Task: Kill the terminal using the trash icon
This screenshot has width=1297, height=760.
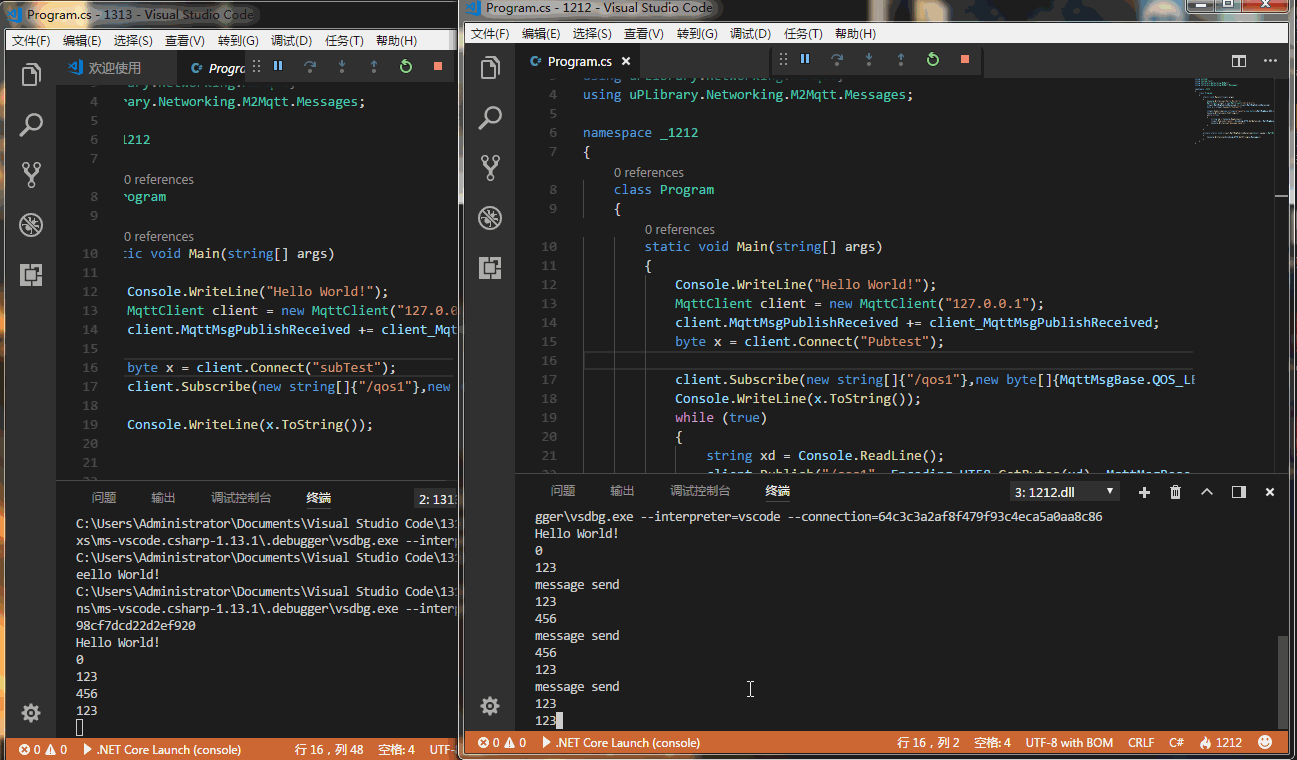Action: (1175, 491)
